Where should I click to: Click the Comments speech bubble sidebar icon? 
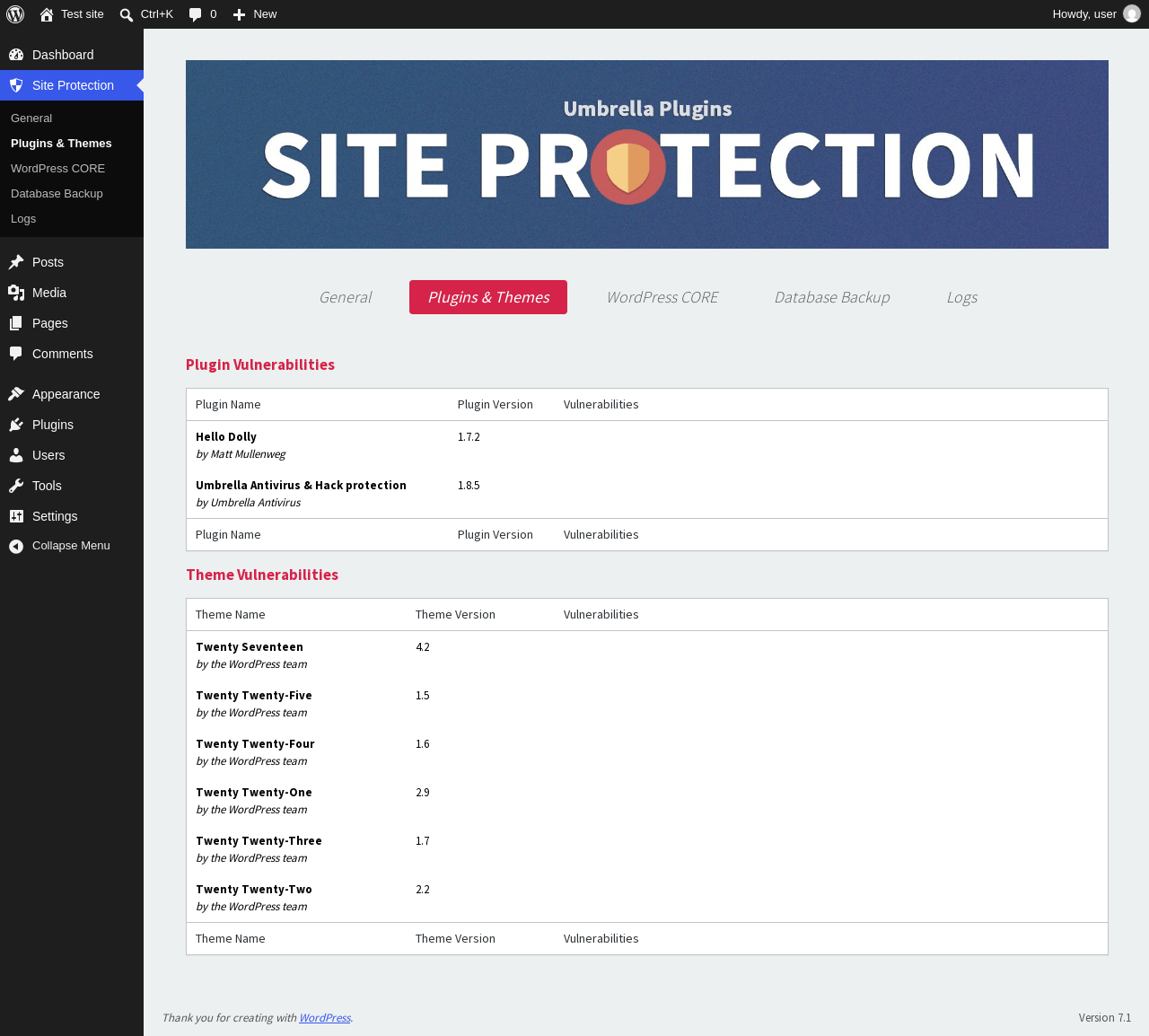tap(16, 354)
